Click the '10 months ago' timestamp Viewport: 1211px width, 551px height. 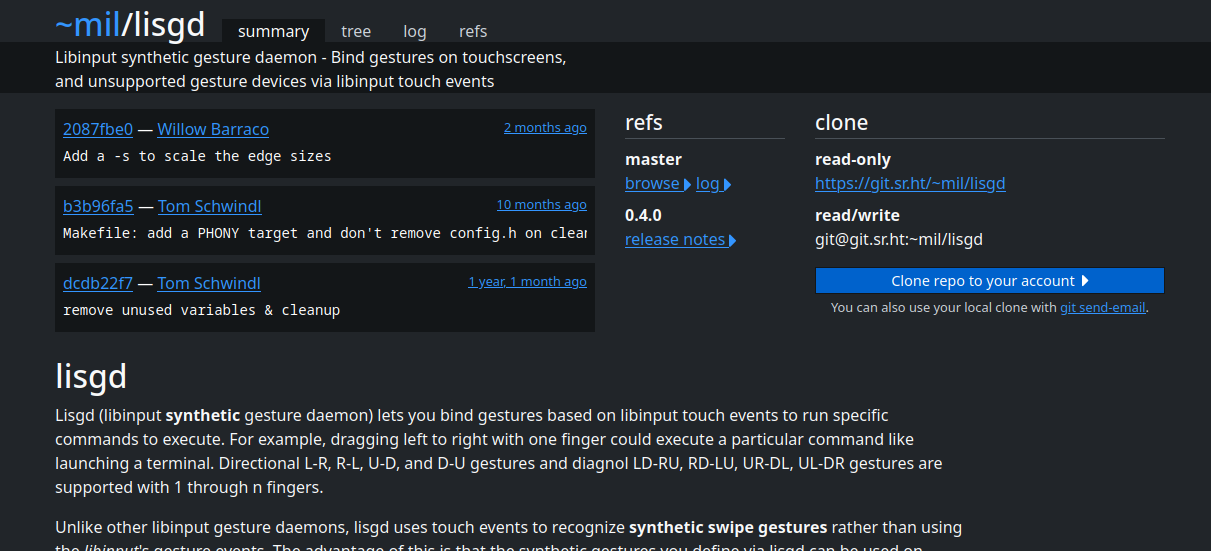click(541, 205)
